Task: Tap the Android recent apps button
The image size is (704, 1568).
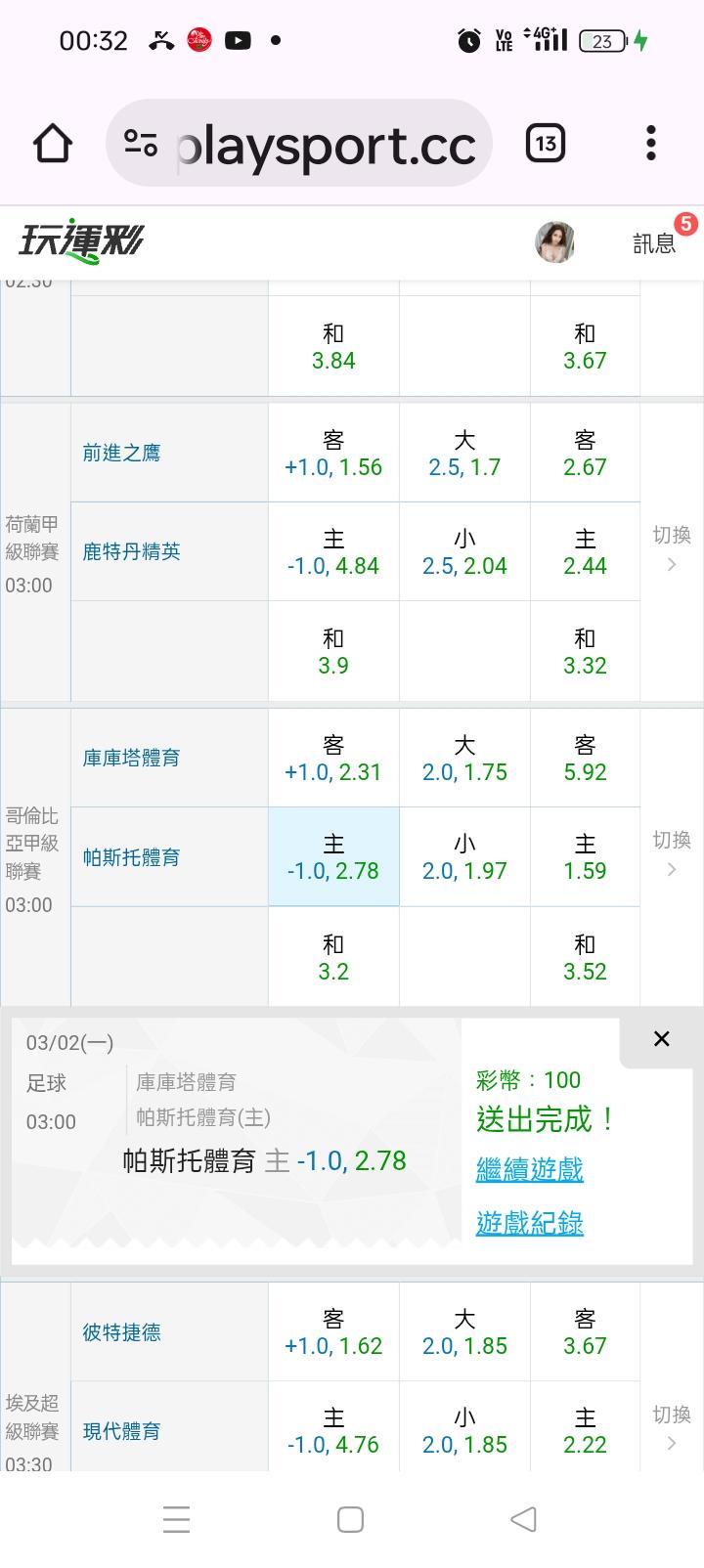Action: pyautogui.click(x=177, y=1519)
